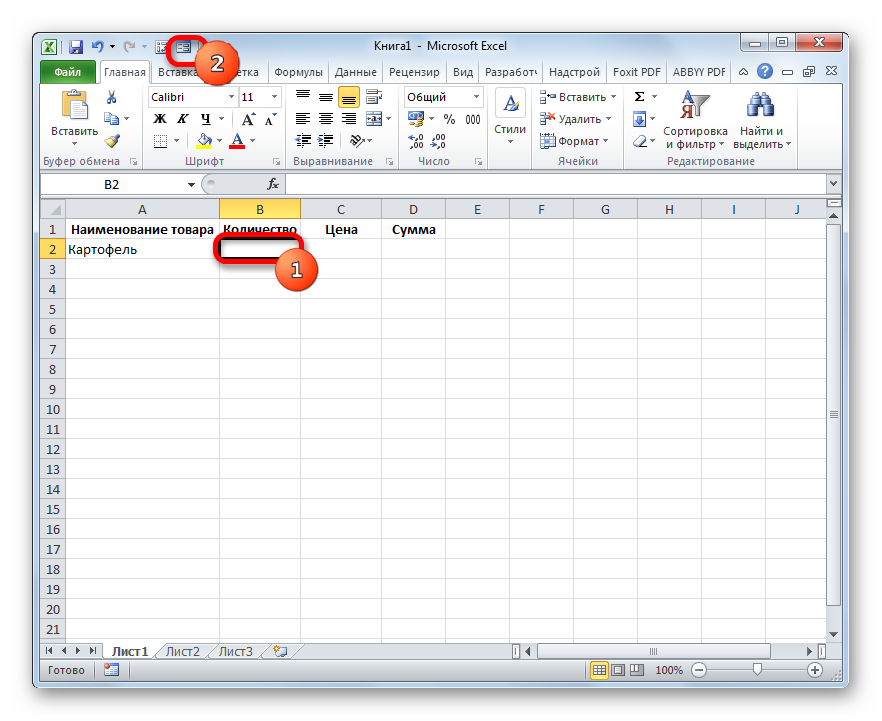Toggle italic formatting (К)
Viewport: 882px width, 721px height.
pos(179,119)
